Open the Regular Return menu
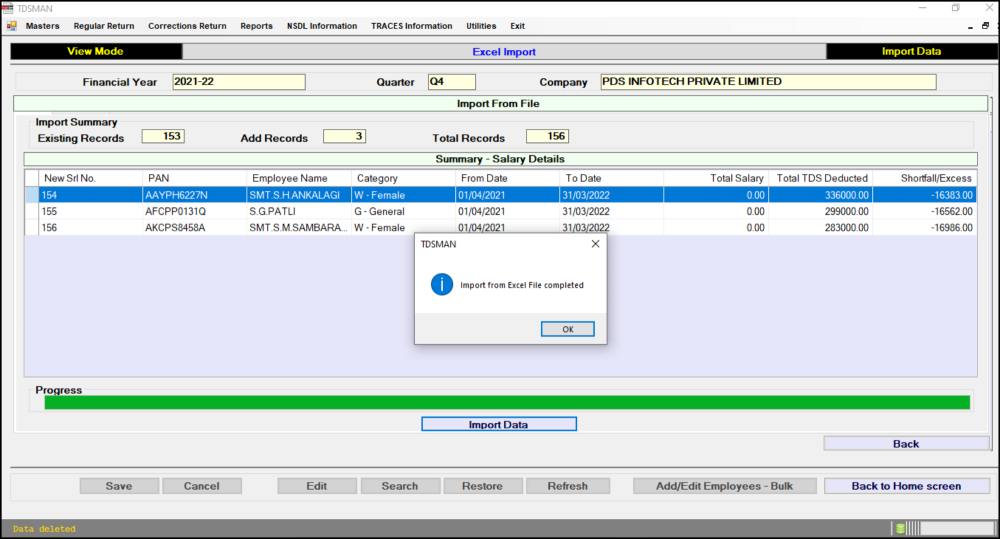This screenshot has width=1000, height=539. click(x=104, y=26)
